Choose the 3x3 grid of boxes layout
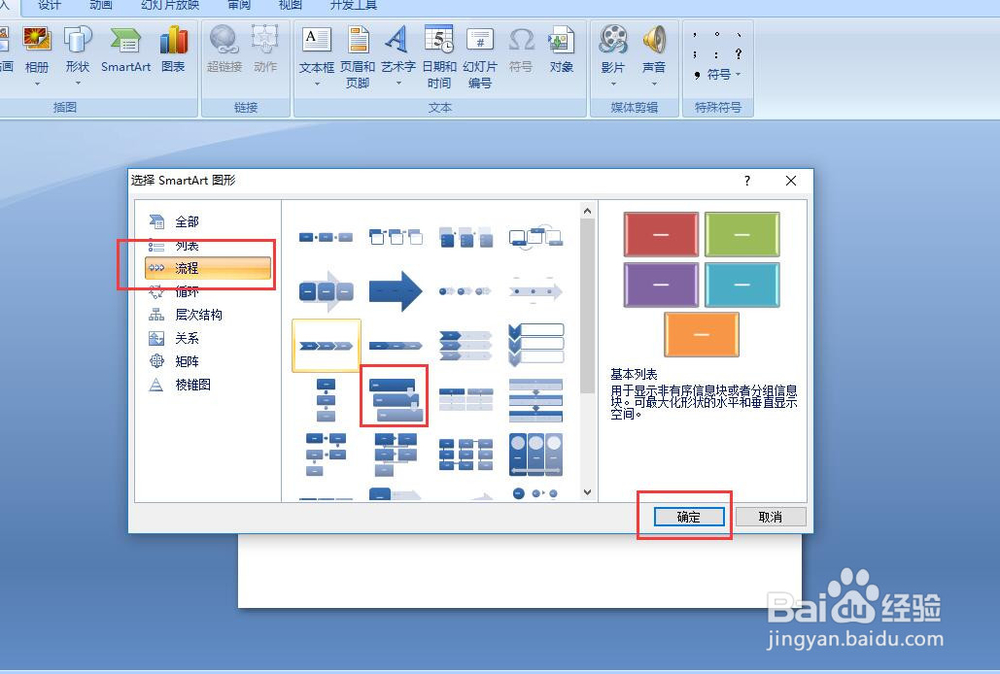This screenshot has height=674, width=1000. [466, 455]
